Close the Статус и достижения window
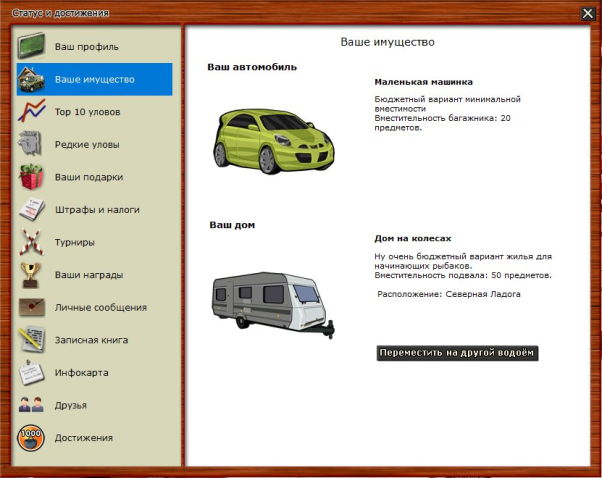The height and width of the screenshot is (478, 602). [x=587, y=13]
